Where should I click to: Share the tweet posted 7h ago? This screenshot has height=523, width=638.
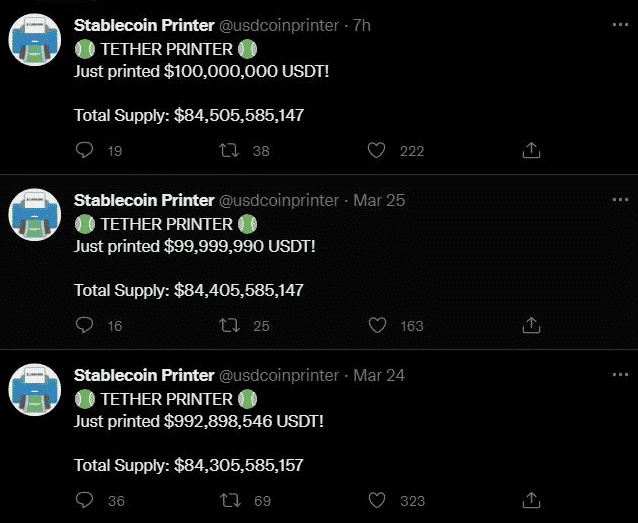(x=532, y=150)
